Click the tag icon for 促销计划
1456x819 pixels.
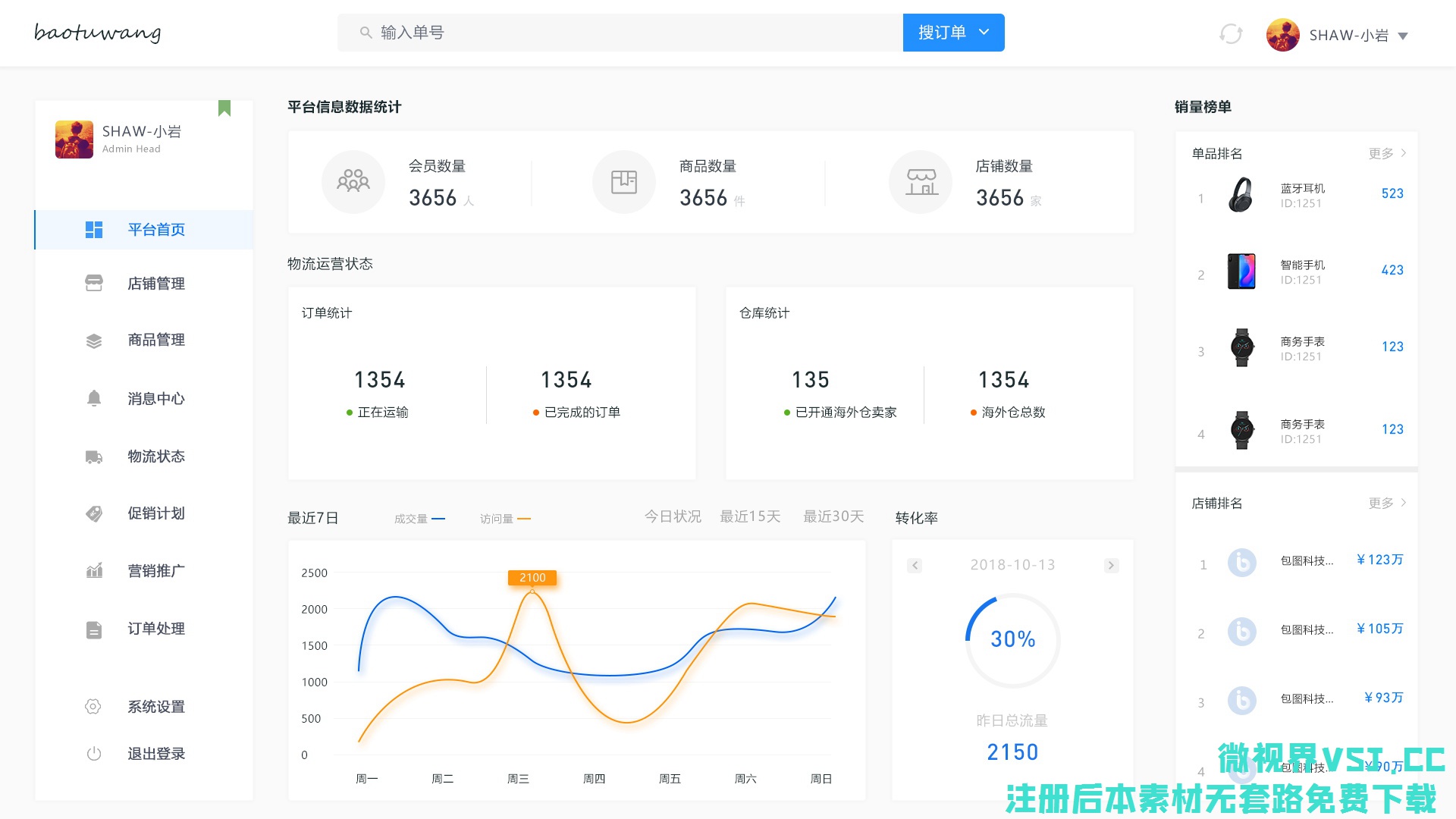(94, 513)
